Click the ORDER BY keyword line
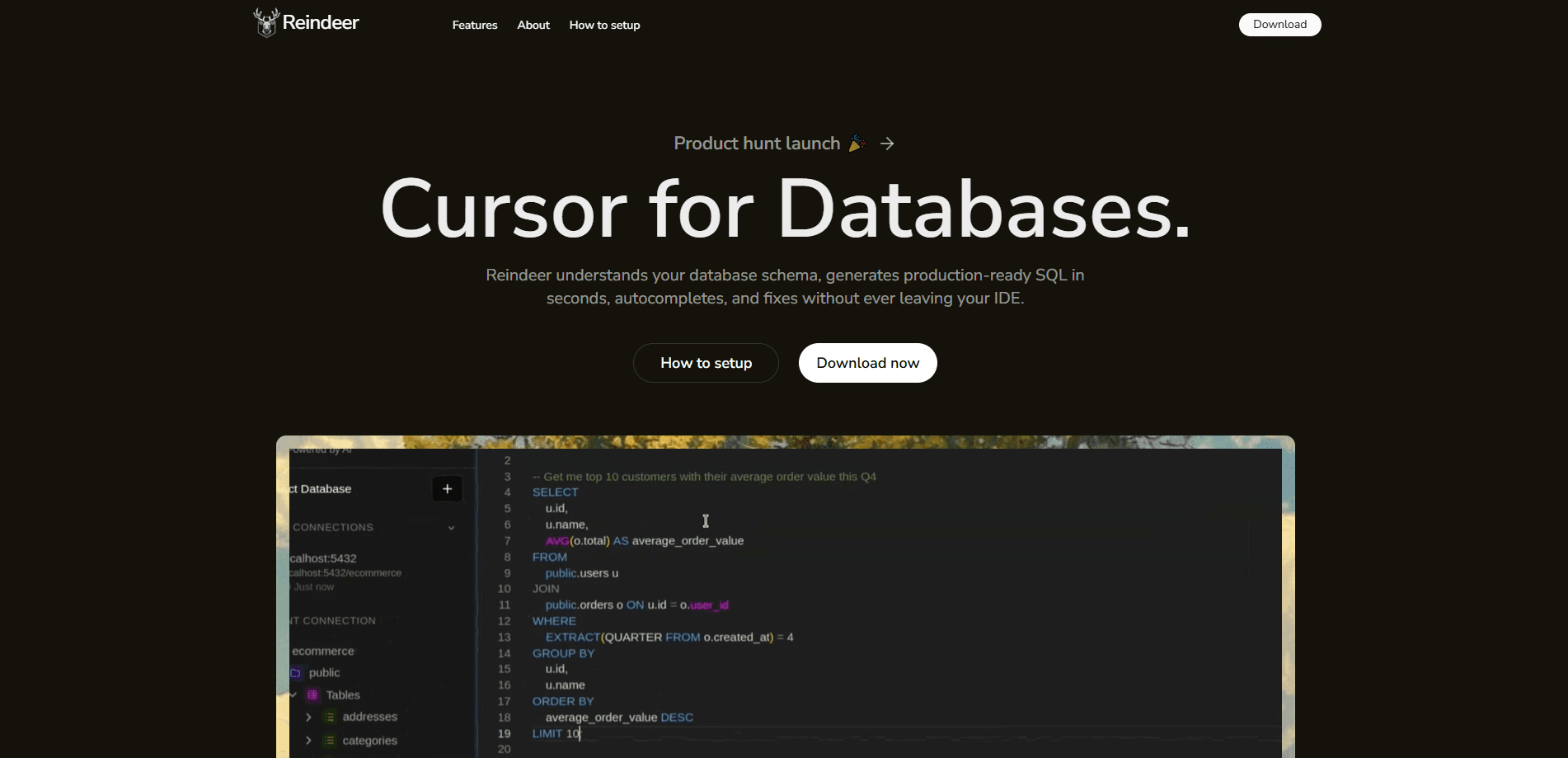1568x758 pixels. pos(563,701)
